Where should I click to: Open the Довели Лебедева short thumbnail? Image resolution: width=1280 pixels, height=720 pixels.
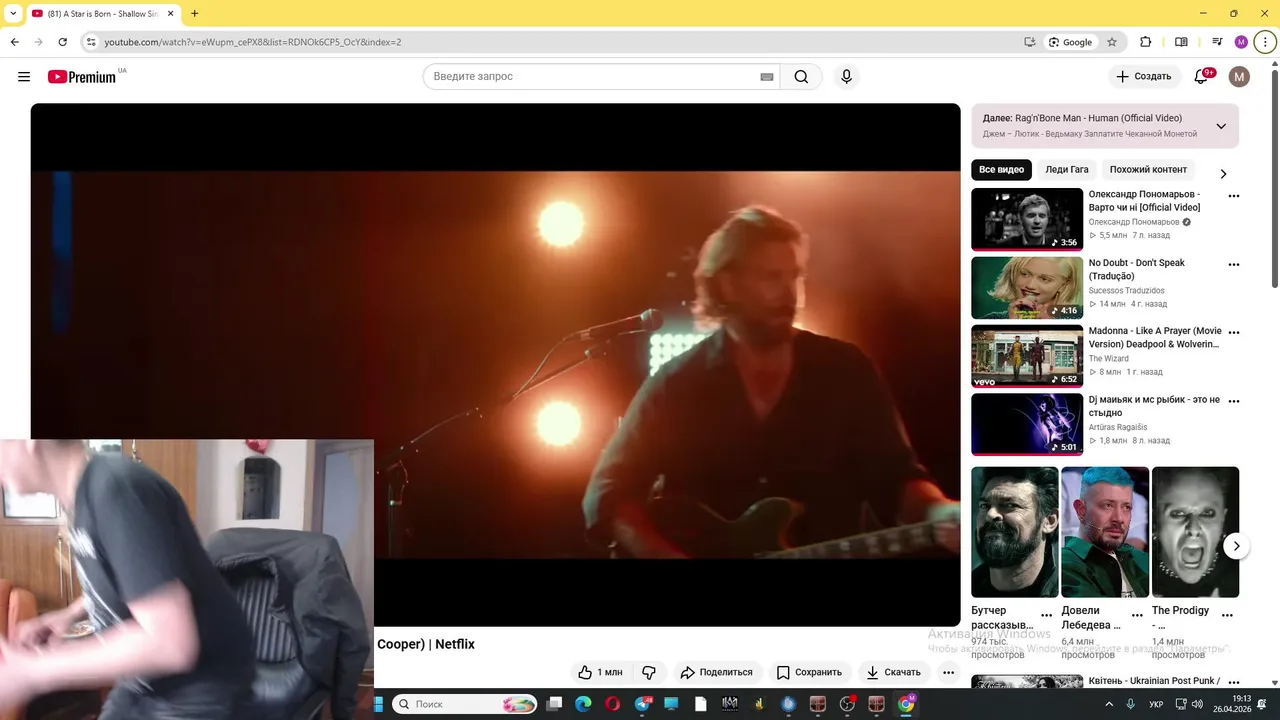click(x=1104, y=532)
